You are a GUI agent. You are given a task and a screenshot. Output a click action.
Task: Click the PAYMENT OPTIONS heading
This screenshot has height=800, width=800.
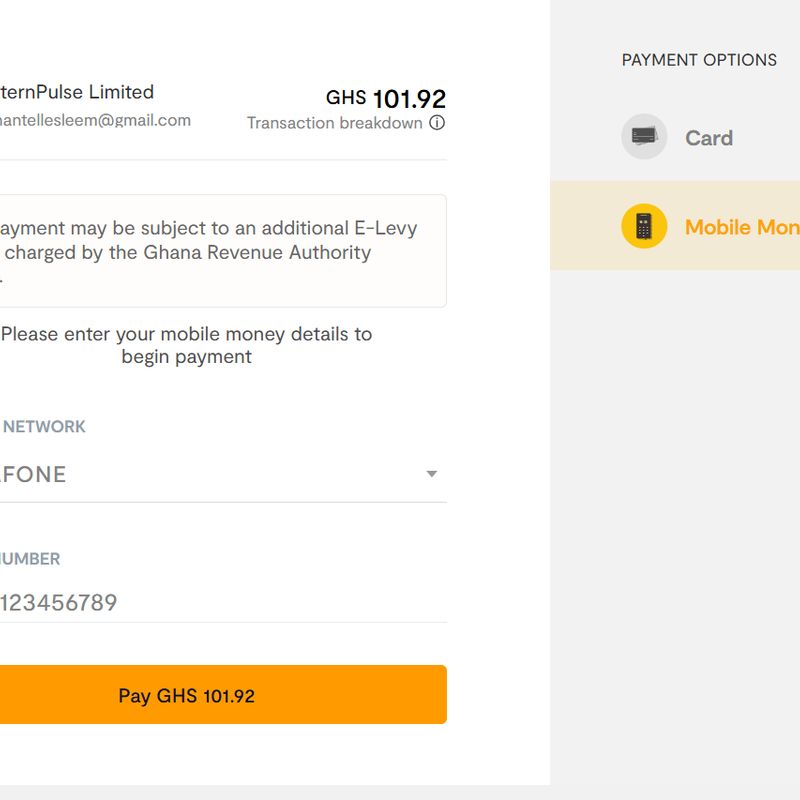699,60
